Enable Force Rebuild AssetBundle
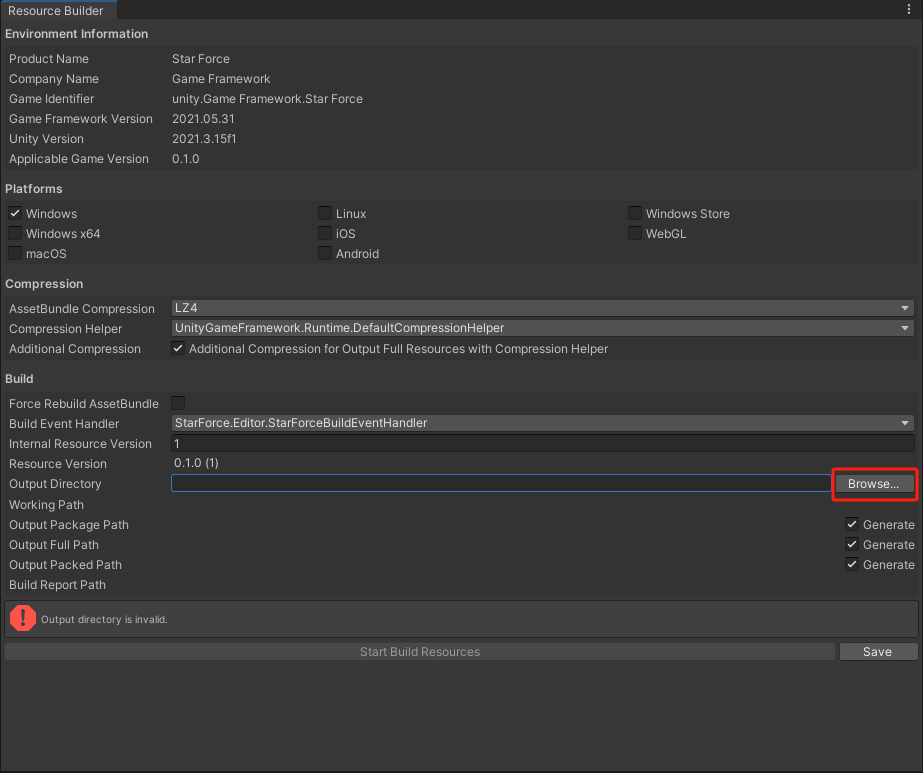This screenshot has height=773, width=923. 177,403
